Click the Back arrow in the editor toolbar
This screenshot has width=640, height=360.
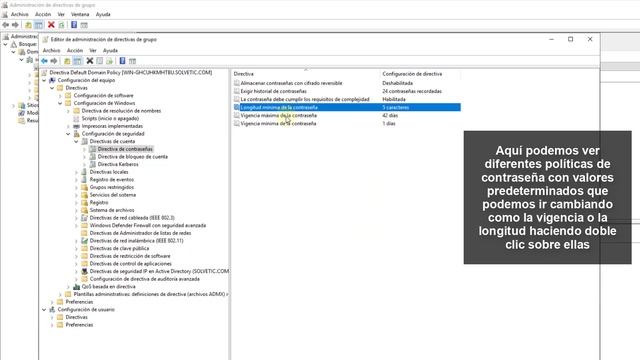[x=44, y=61]
